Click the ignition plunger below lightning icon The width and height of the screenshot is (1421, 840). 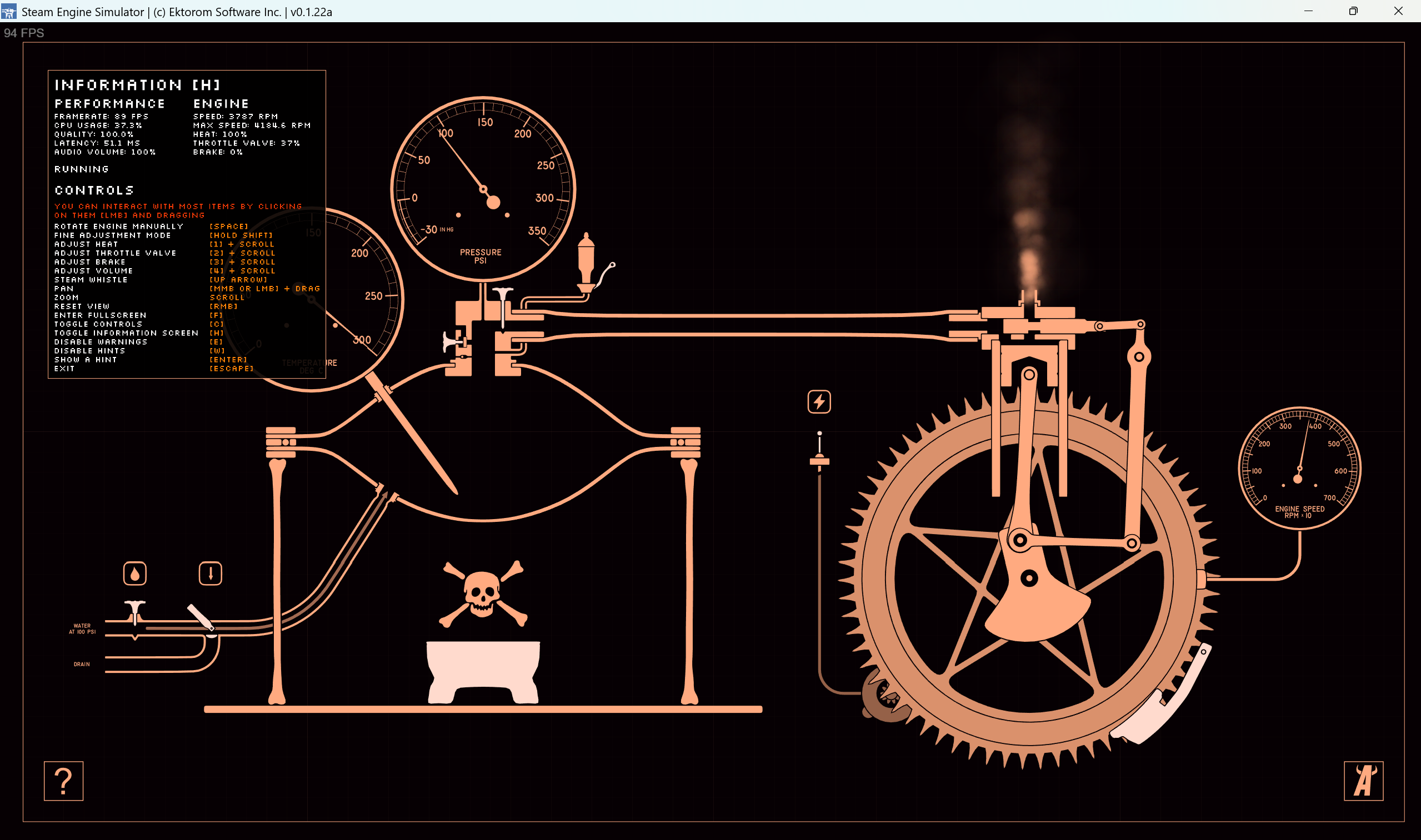pyautogui.click(x=819, y=449)
